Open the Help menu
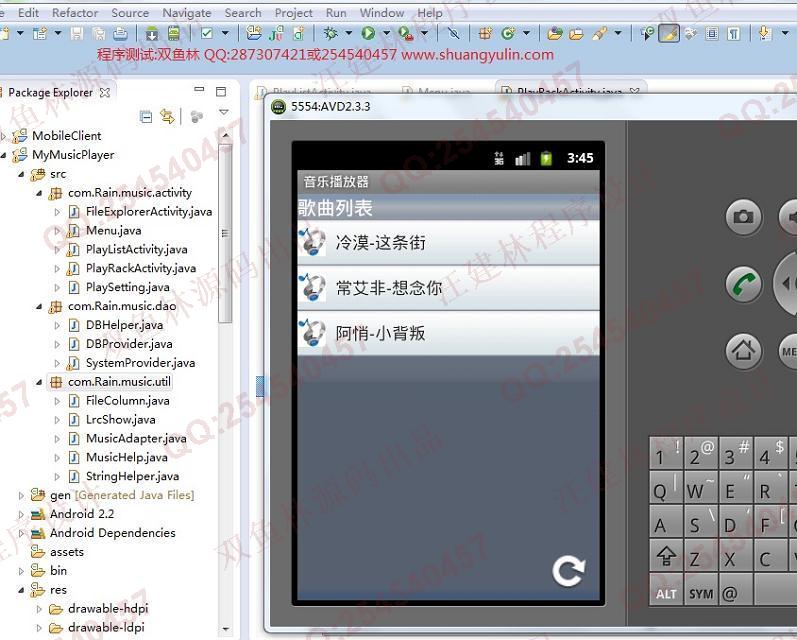This screenshot has height=640, width=797. point(430,13)
